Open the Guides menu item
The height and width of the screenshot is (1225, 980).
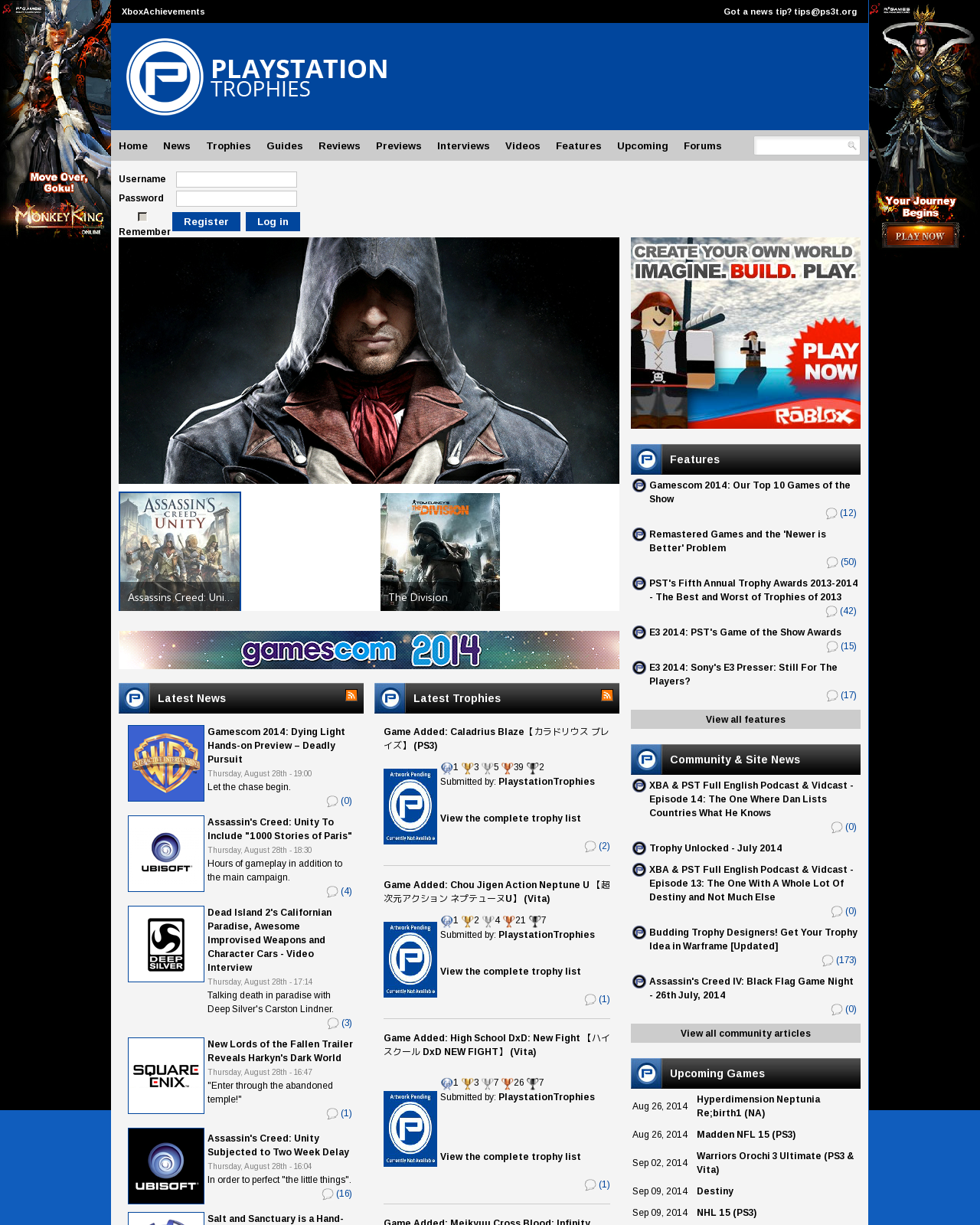pyautogui.click(x=285, y=146)
